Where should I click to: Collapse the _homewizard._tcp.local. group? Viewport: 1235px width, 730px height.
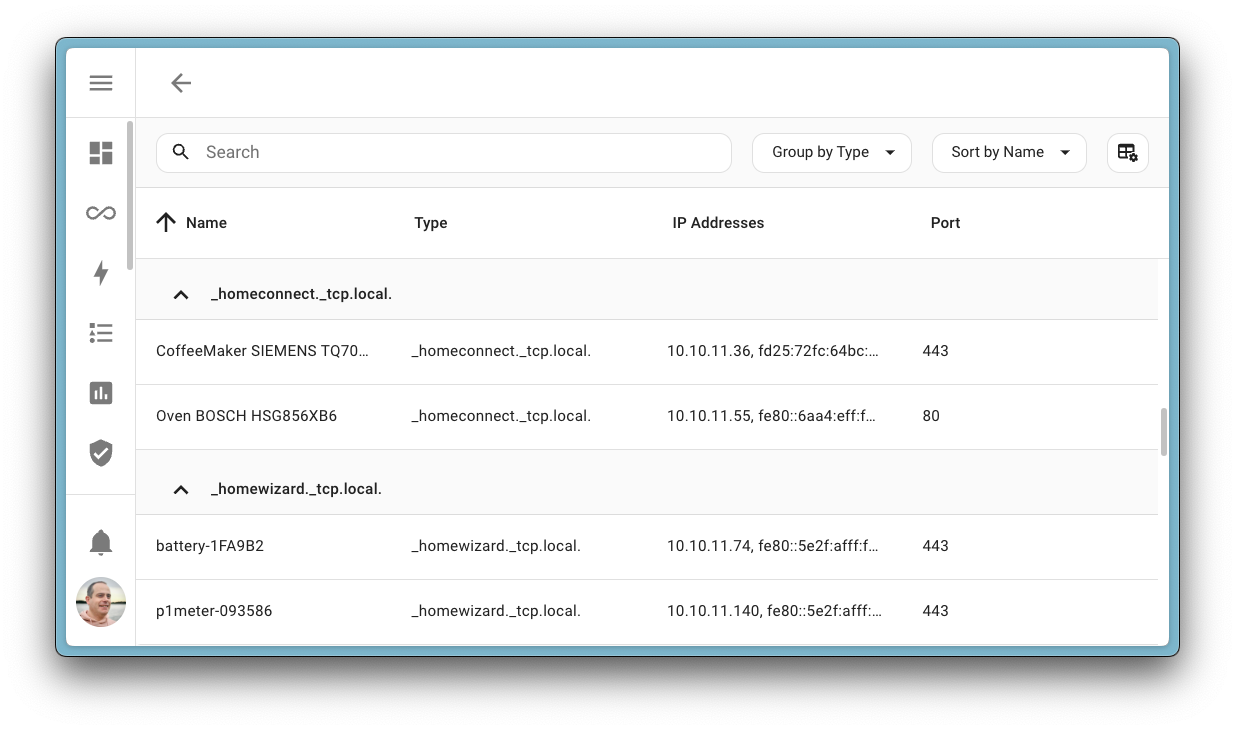181,489
